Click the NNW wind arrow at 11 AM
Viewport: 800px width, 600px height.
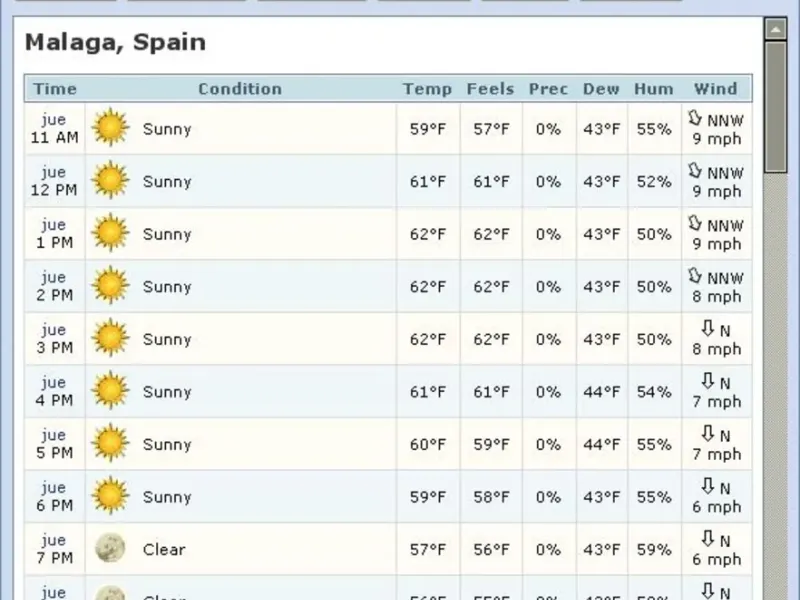point(696,119)
